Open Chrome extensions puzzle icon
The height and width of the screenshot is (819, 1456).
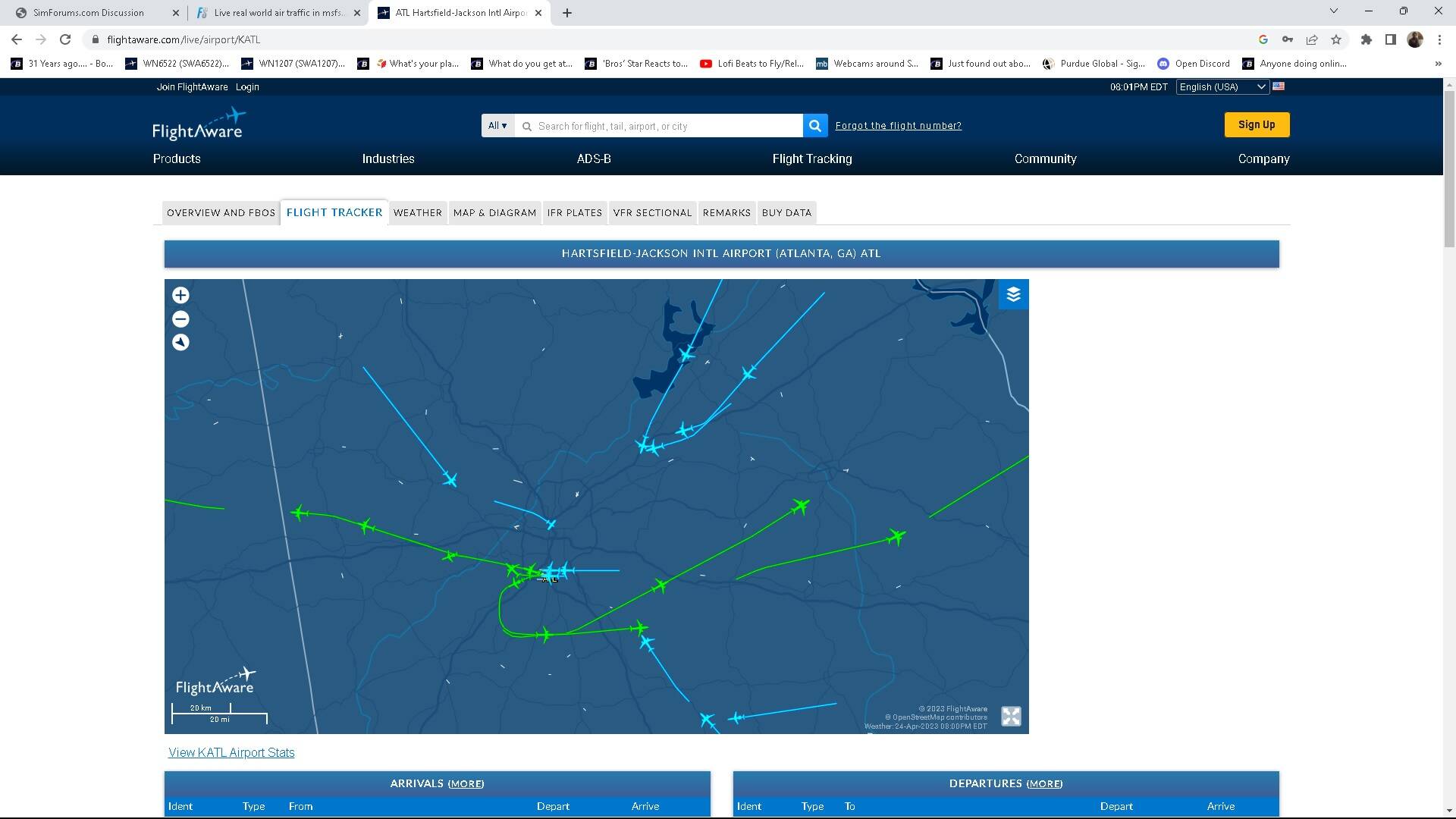point(1367,39)
